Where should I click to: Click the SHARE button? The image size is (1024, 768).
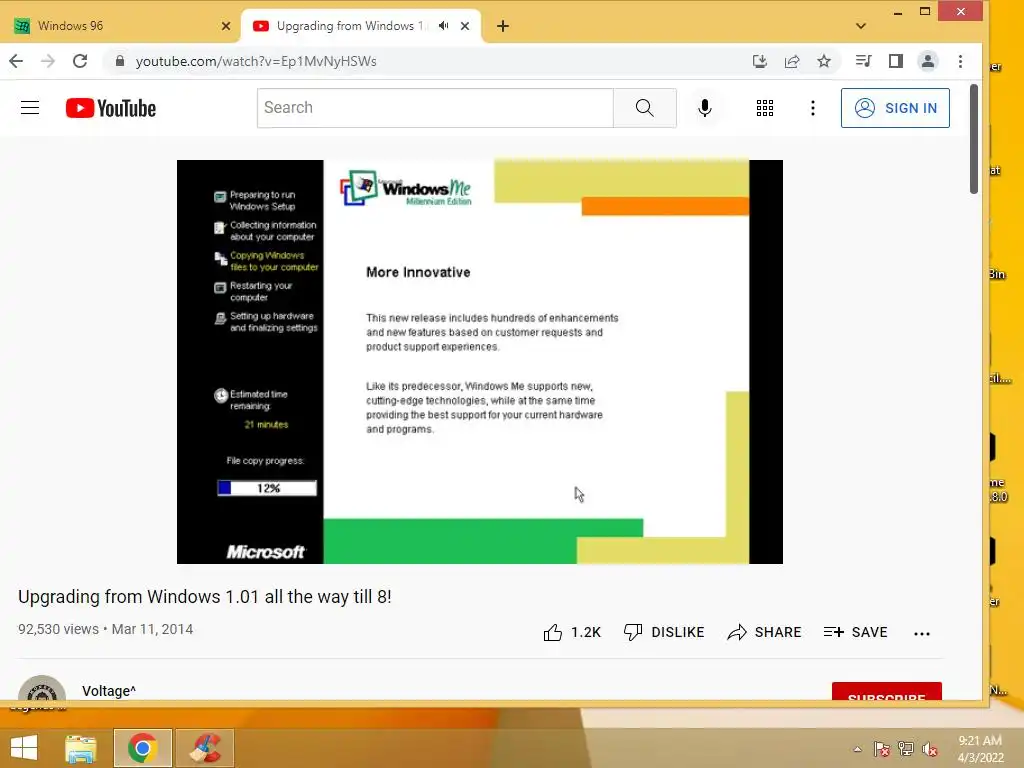tap(764, 632)
